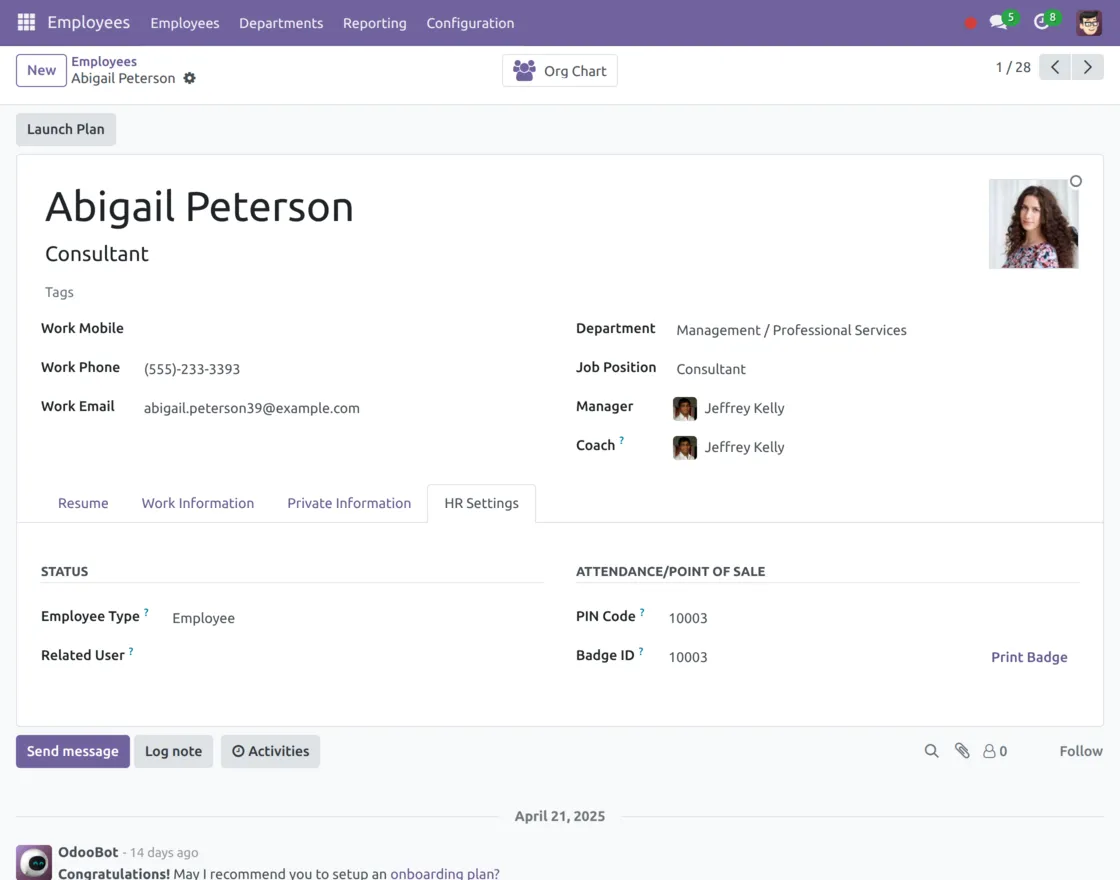1120x880 pixels.
Task: Switch to the Private Information tab
Action: click(x=349, y=503)
